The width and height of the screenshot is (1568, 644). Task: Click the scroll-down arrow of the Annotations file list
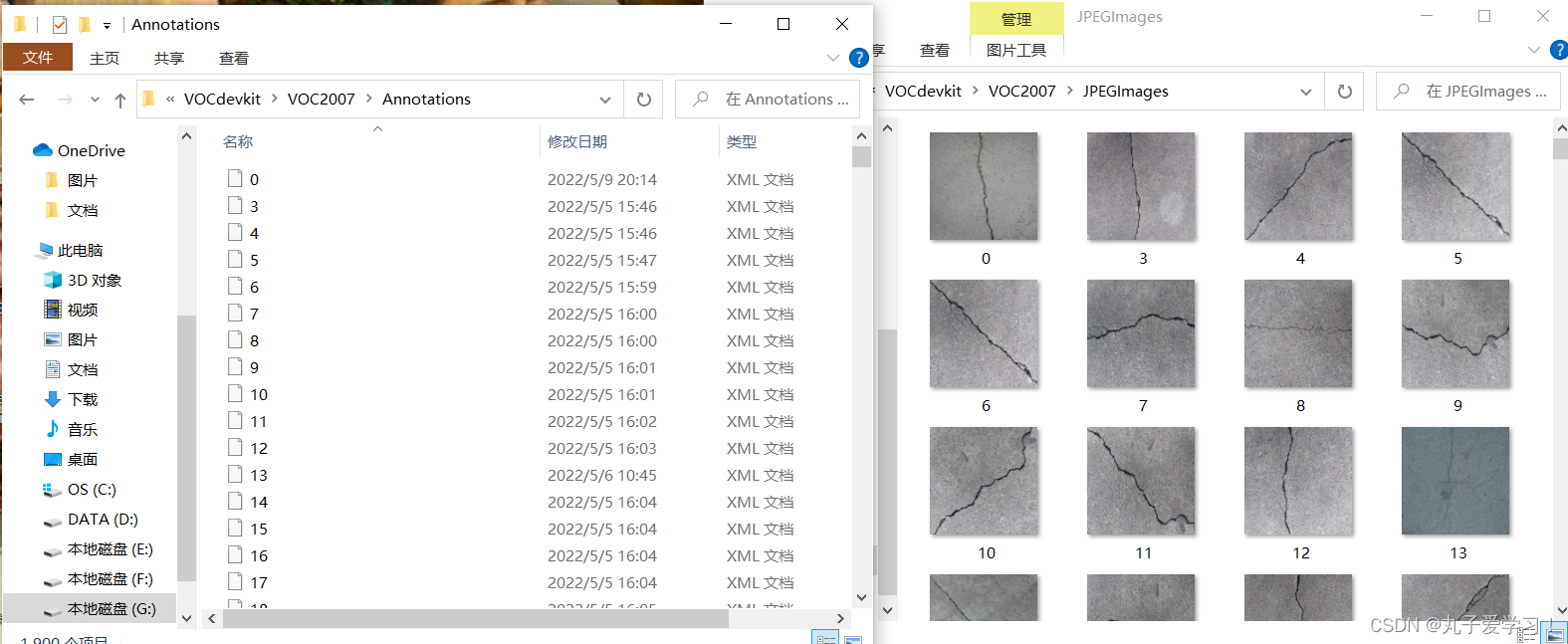861,598
